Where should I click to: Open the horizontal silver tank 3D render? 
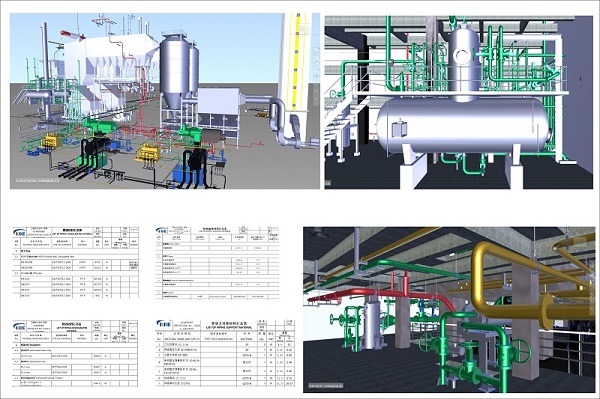(x=458, y=102)
